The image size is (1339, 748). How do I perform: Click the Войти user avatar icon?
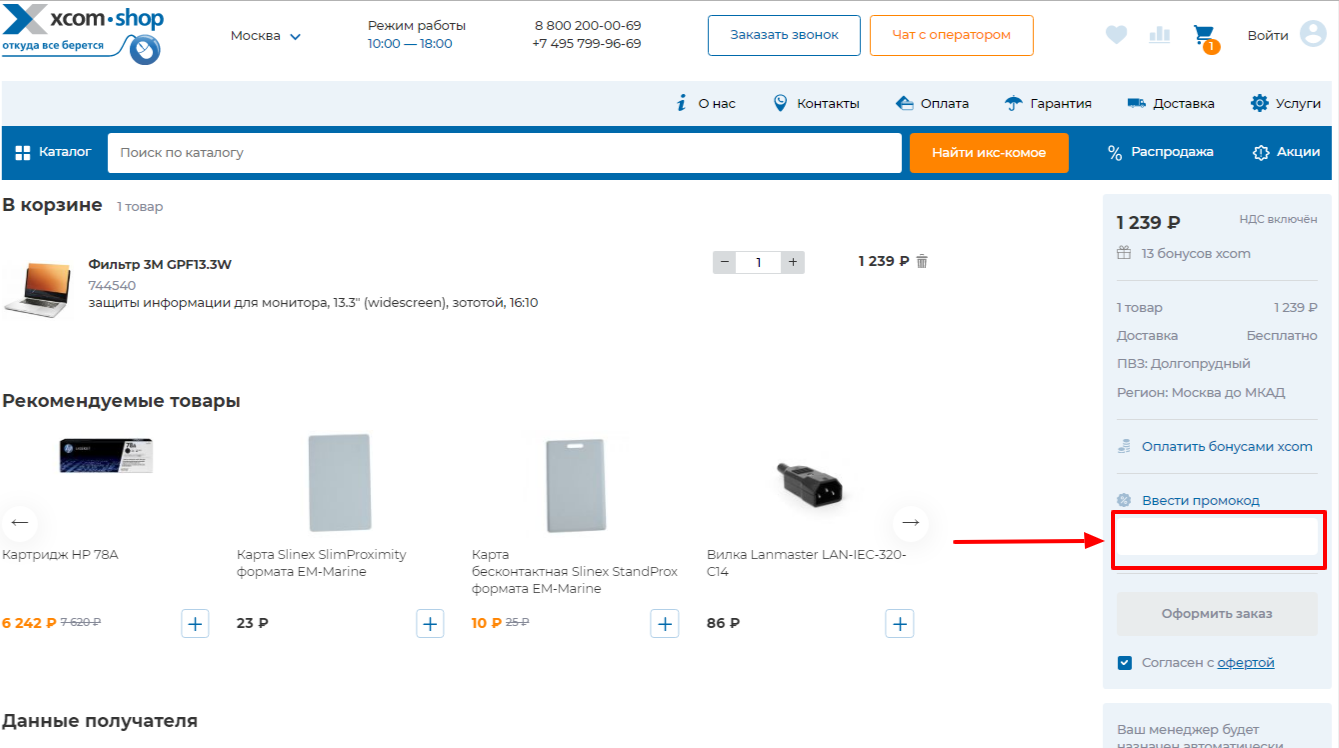point(1313,35)
